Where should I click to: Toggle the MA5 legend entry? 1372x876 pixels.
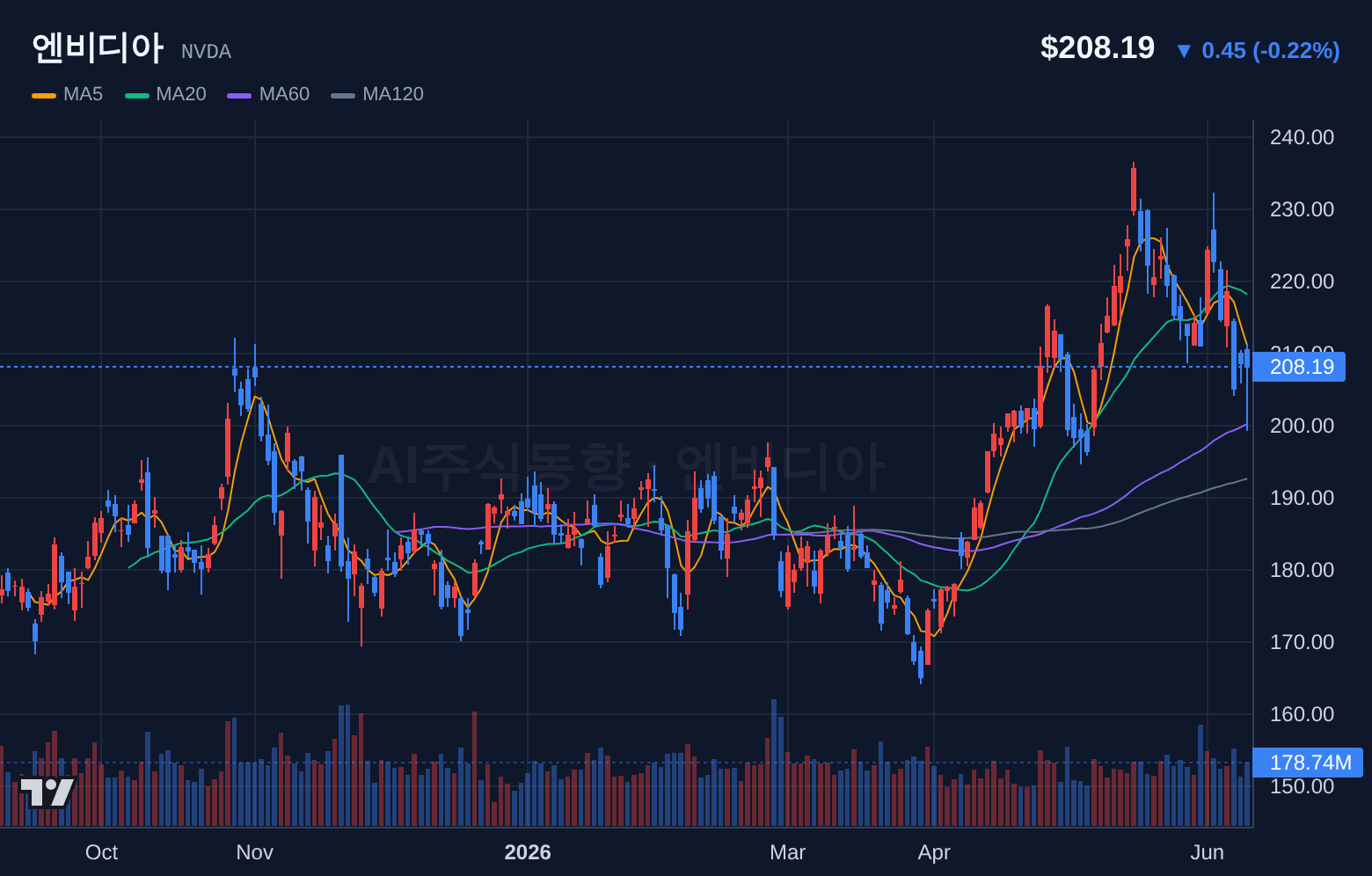coord(68,94)
